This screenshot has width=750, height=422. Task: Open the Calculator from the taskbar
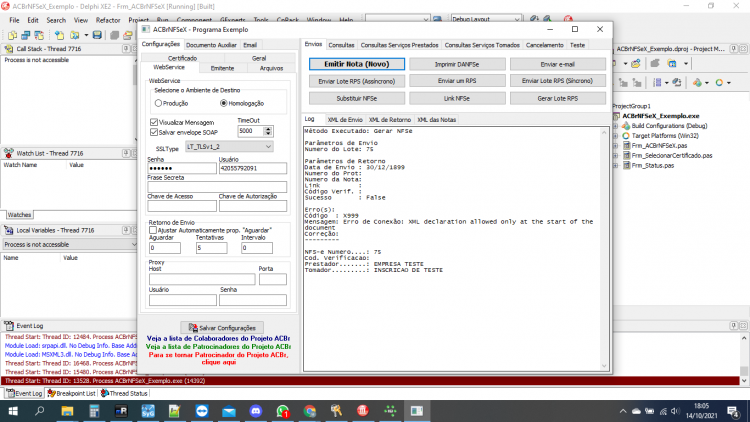click(x=94, y=411)
